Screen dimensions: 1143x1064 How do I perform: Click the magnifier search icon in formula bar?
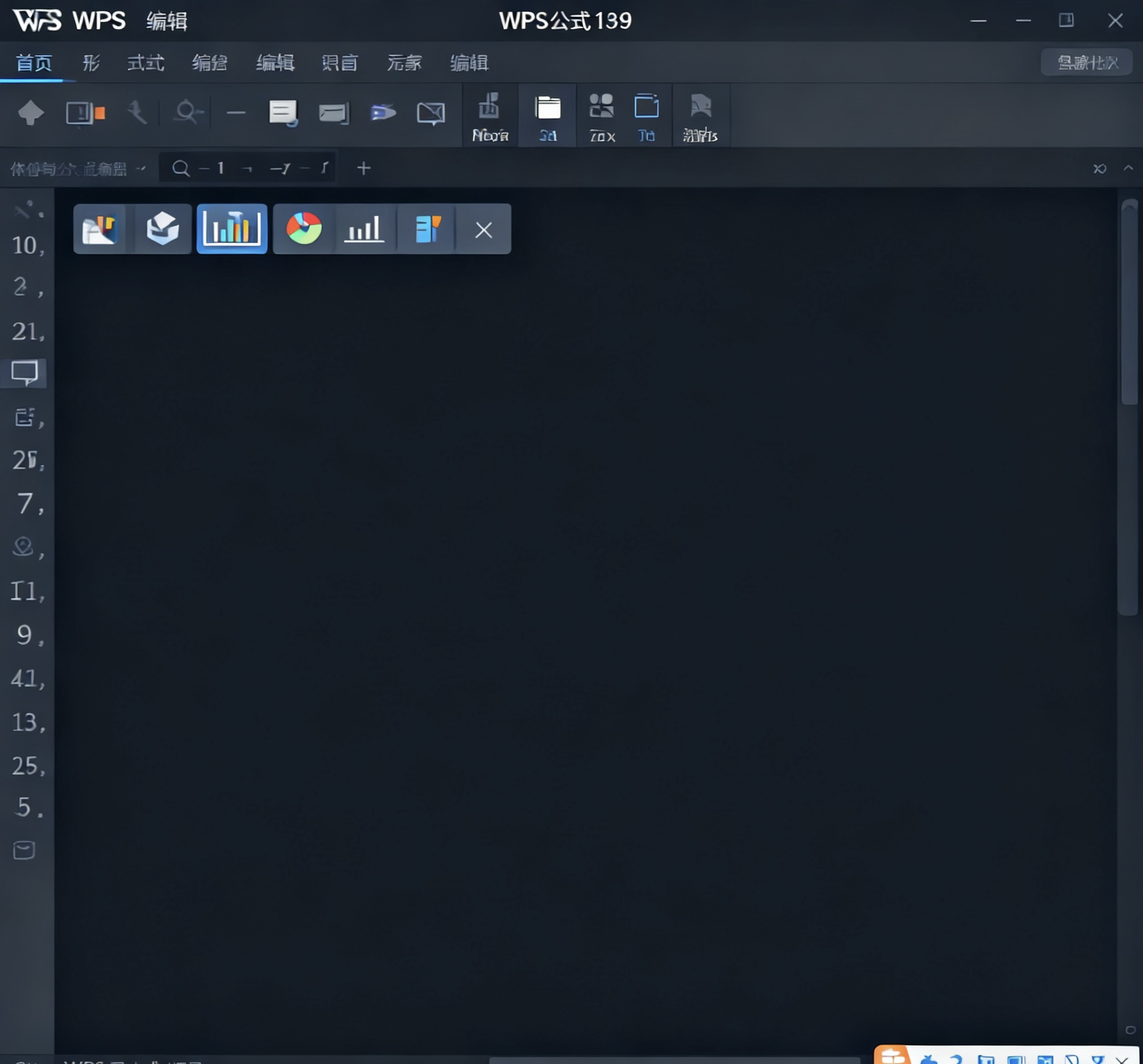coord(180,169)
